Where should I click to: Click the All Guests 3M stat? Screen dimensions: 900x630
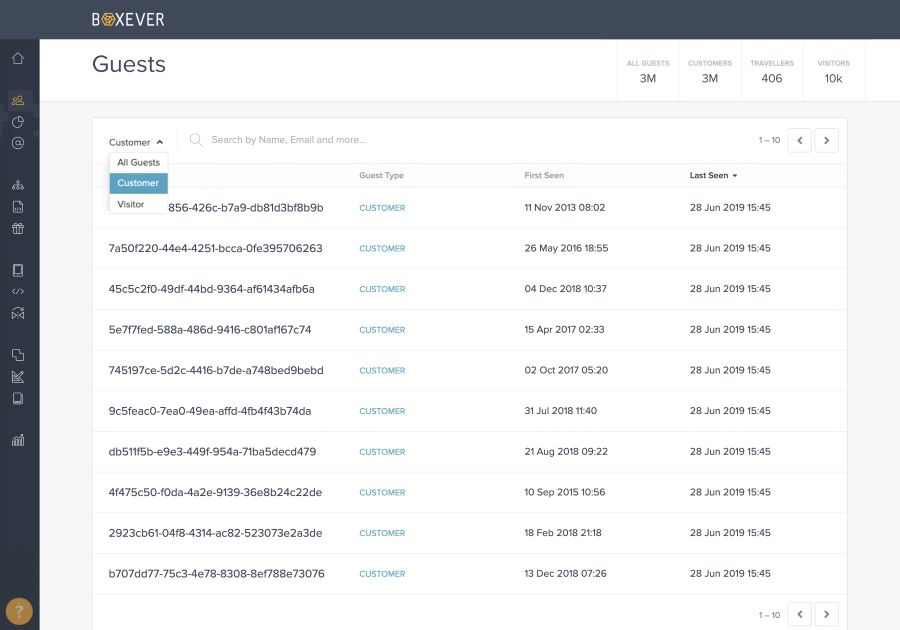(648, 71)
